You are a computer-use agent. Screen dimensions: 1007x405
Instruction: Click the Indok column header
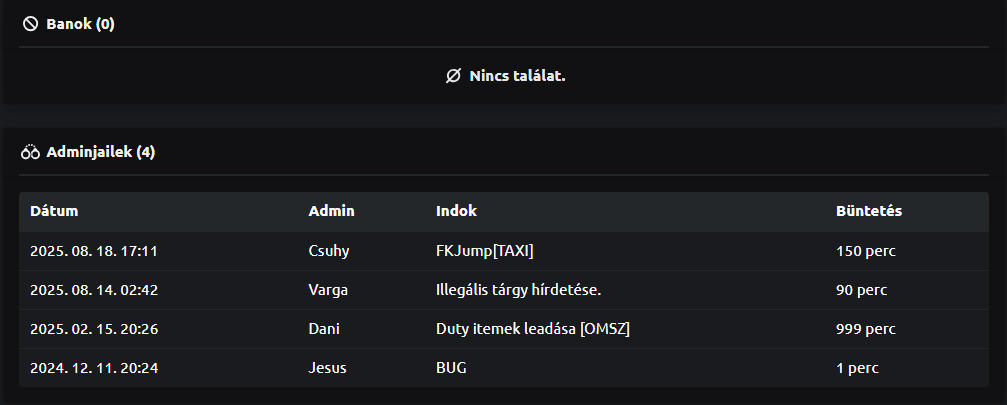(x=456, y=211)
